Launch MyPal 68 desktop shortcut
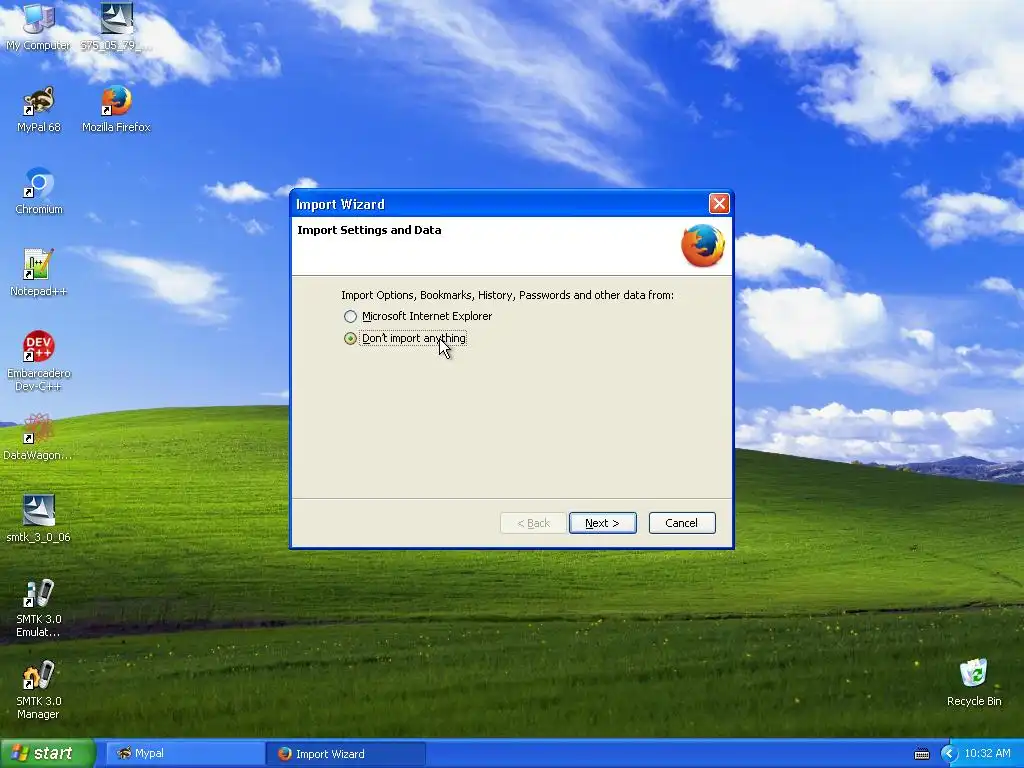 (x=39, y=109)
